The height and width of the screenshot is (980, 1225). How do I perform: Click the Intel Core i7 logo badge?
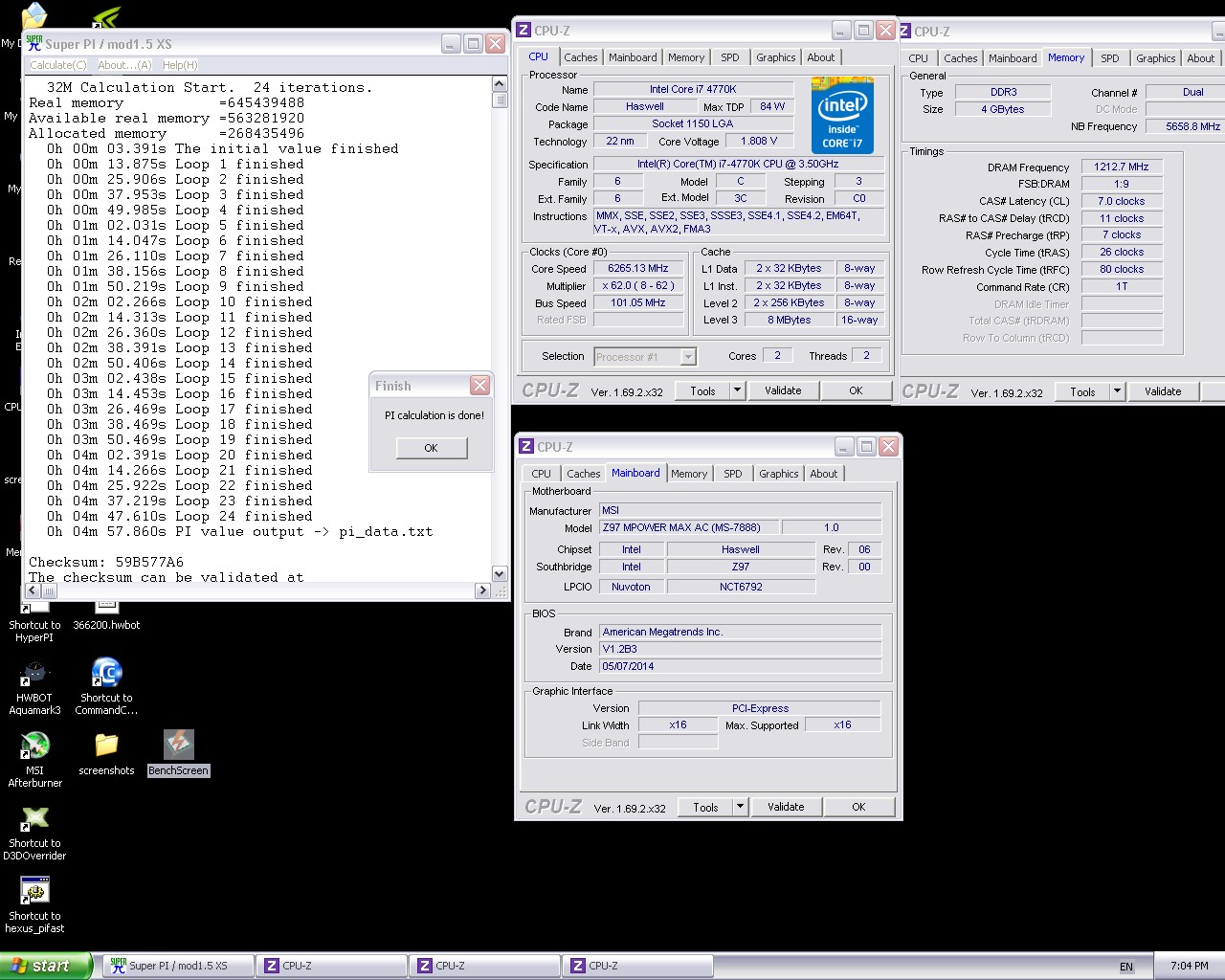click(x=842, y=115)
